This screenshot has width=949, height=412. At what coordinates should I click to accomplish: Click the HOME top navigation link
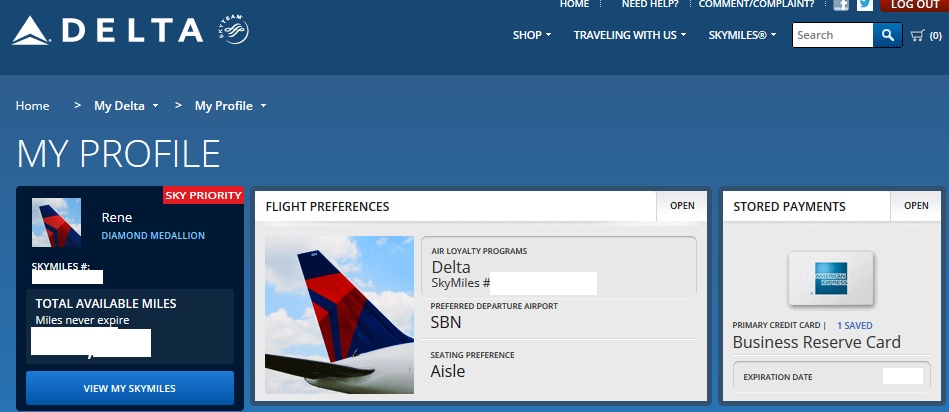(574, 5)
